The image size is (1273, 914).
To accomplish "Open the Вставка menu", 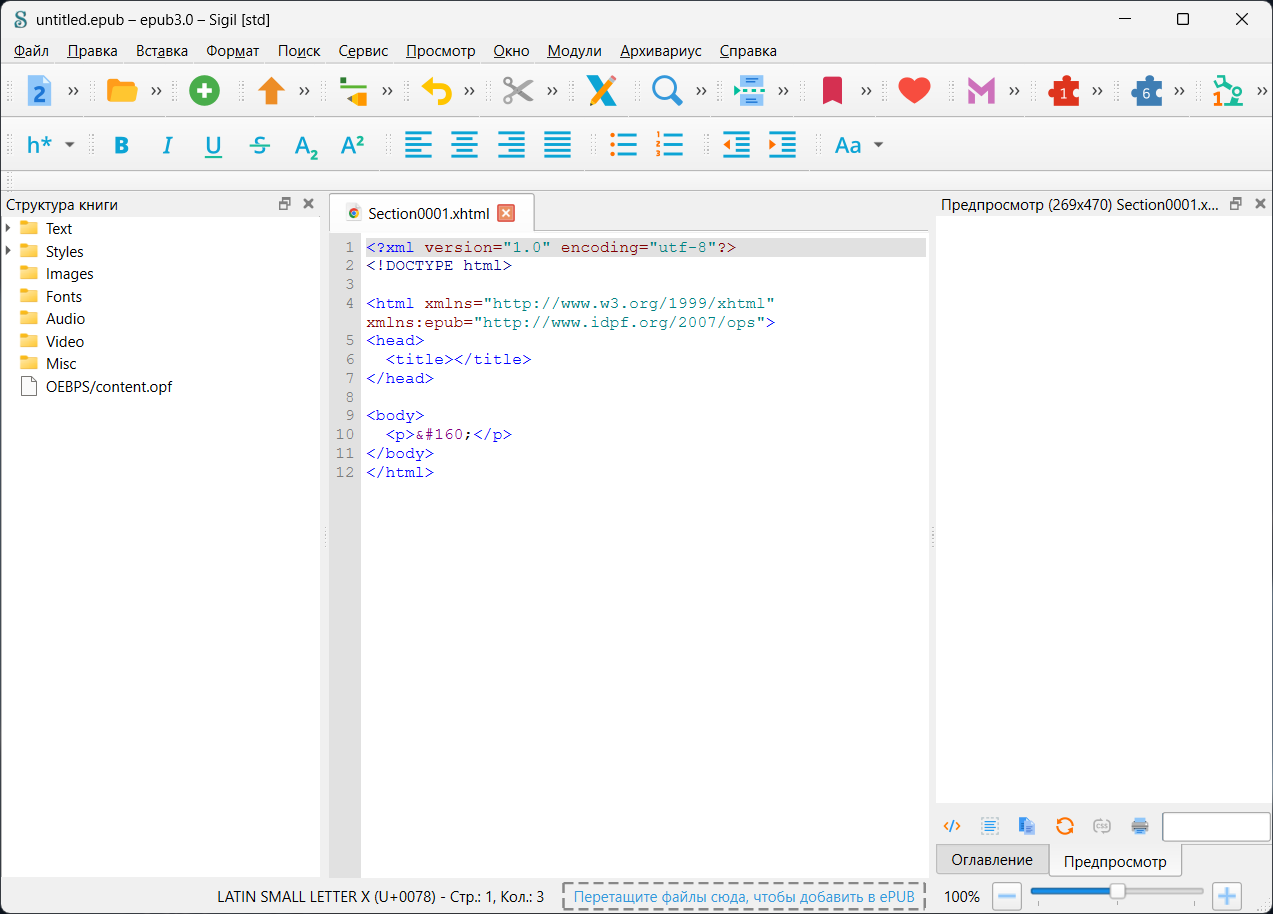I will click(162, 51).
